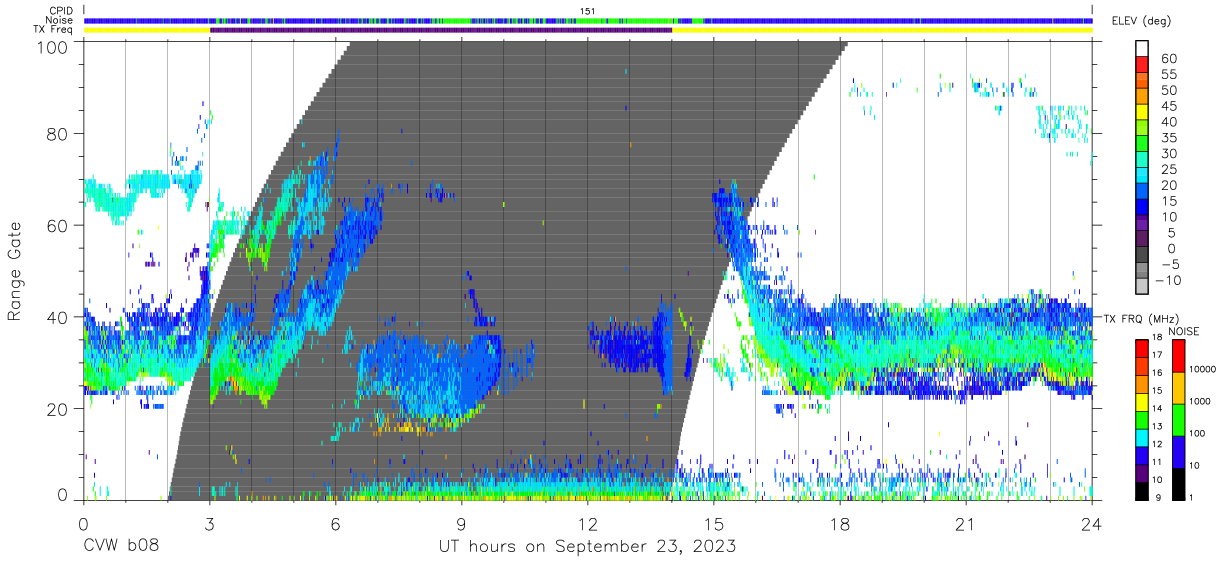Click the yellow segment of the ELEV colorbar
Image resolution: width=1228 pixels, height=567 pixels.
click(x=1141, y=111)
